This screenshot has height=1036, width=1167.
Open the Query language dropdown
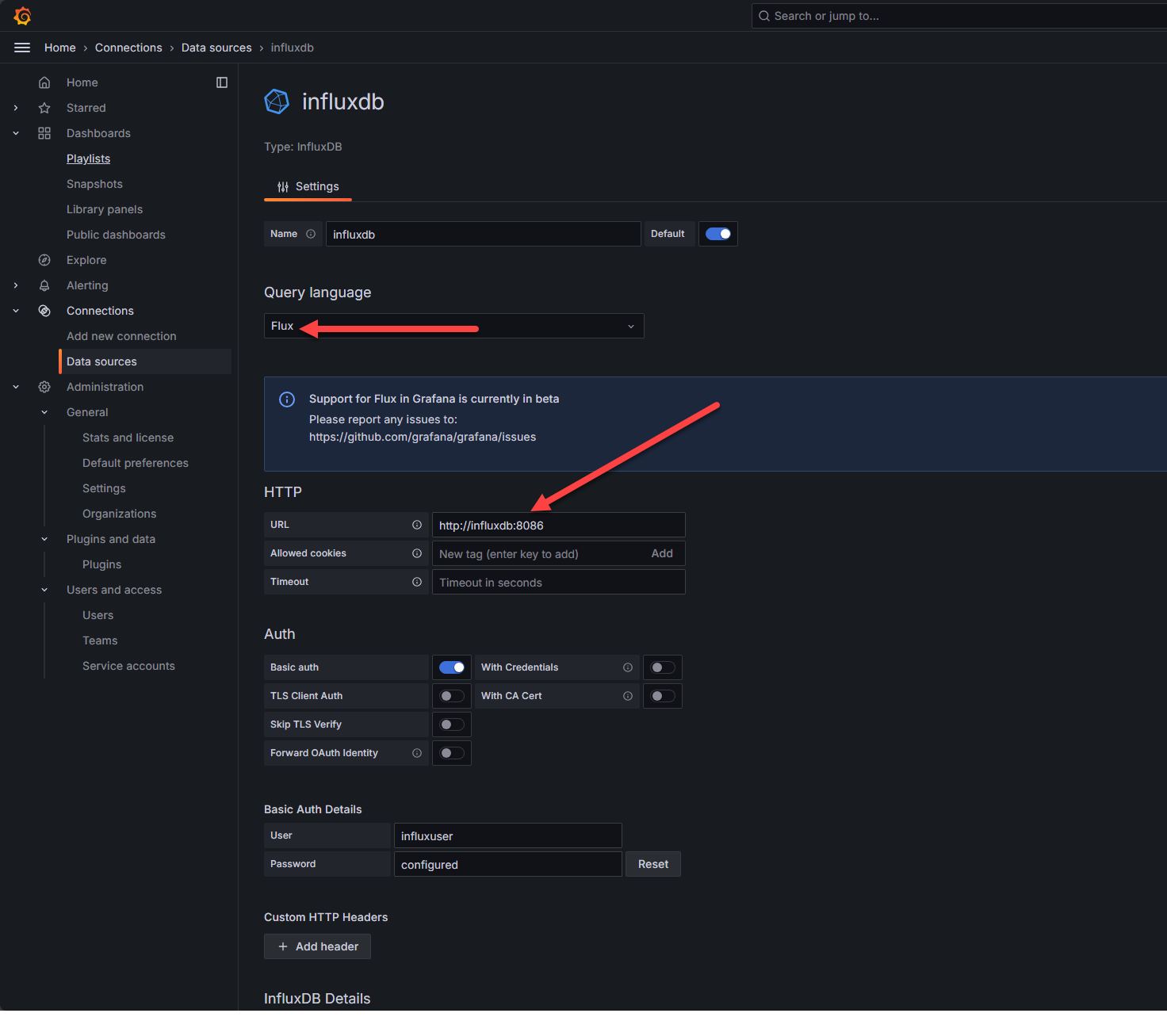(x=454, y=326)
